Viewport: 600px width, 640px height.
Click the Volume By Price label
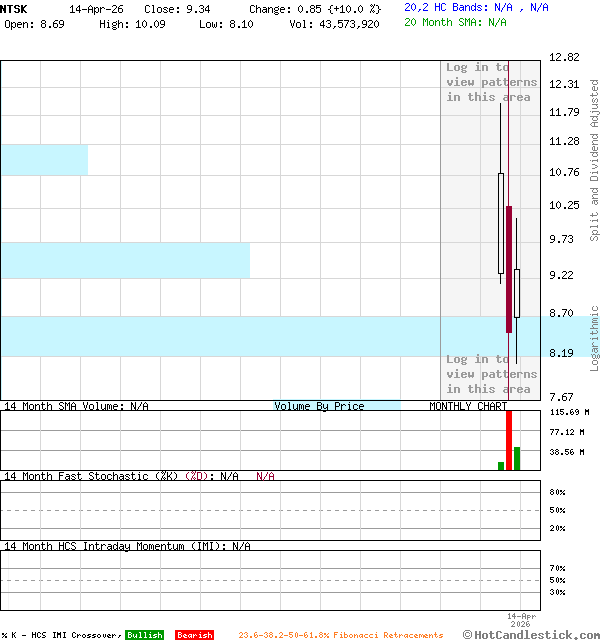[319, 406]
